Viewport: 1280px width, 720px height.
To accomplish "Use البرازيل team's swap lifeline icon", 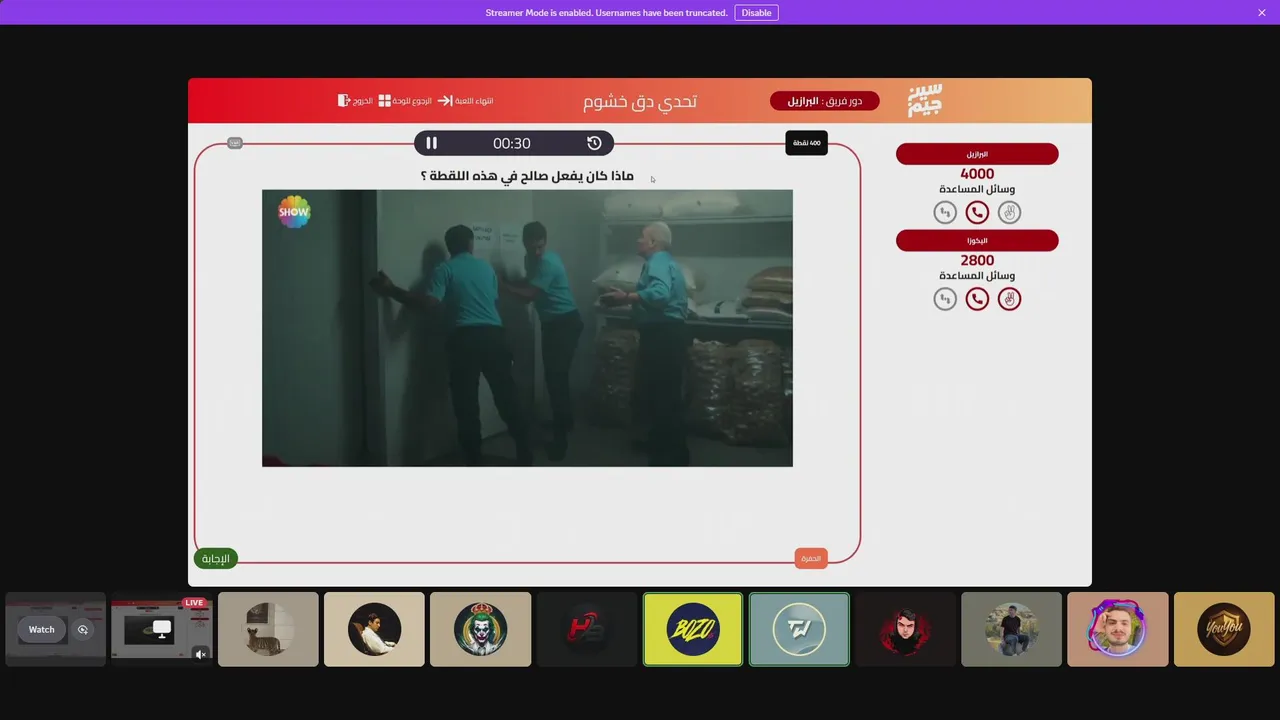I will 945,212.
